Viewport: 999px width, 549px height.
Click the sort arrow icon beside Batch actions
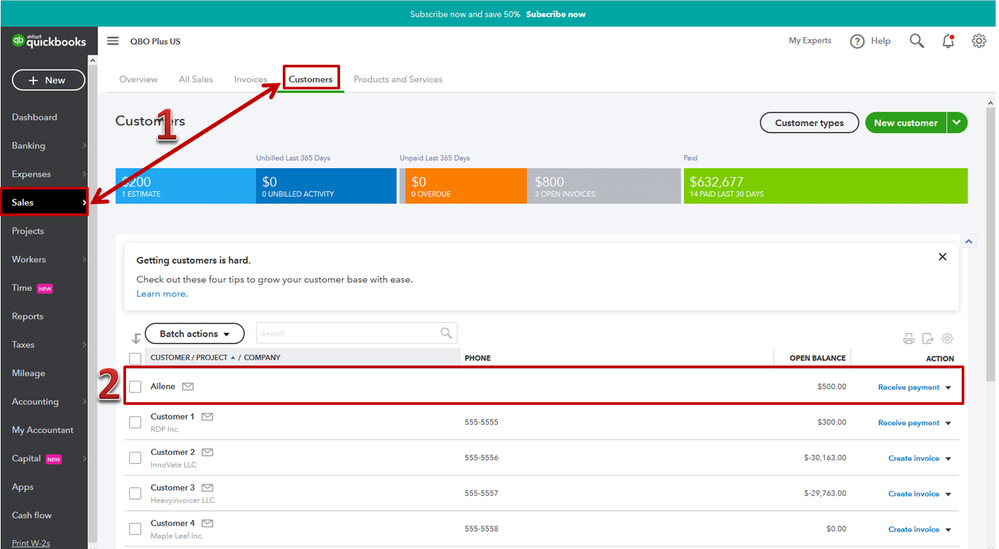pyautogui.click(x=136, y=338)
